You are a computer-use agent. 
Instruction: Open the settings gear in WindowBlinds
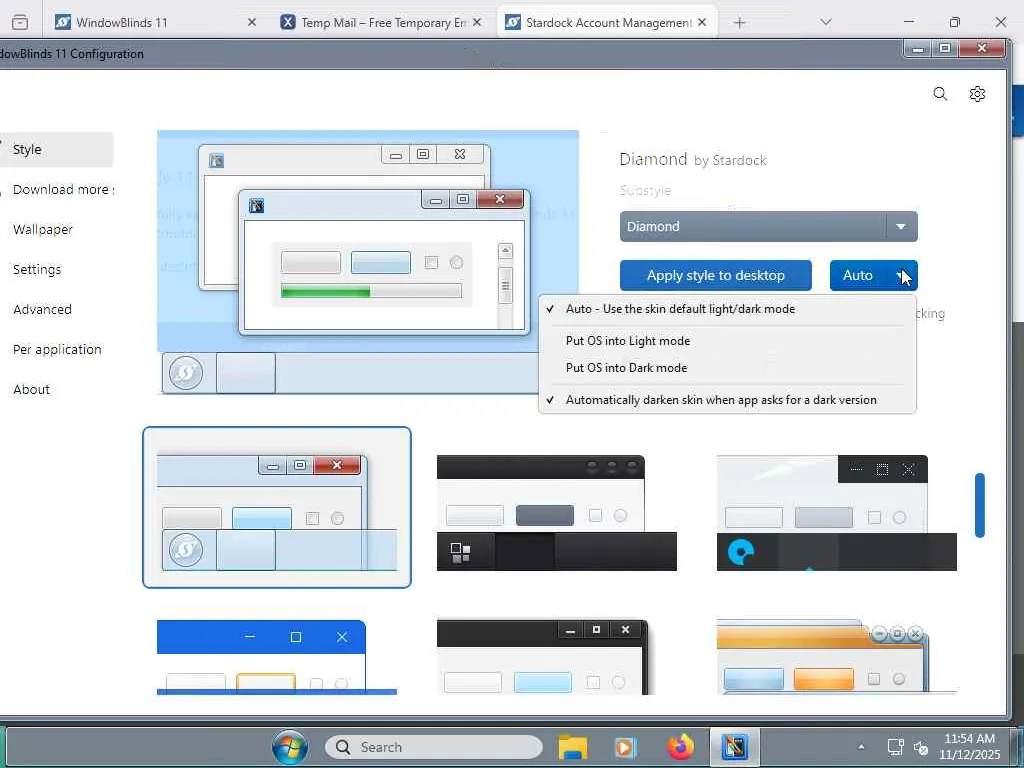pos(977,94)
